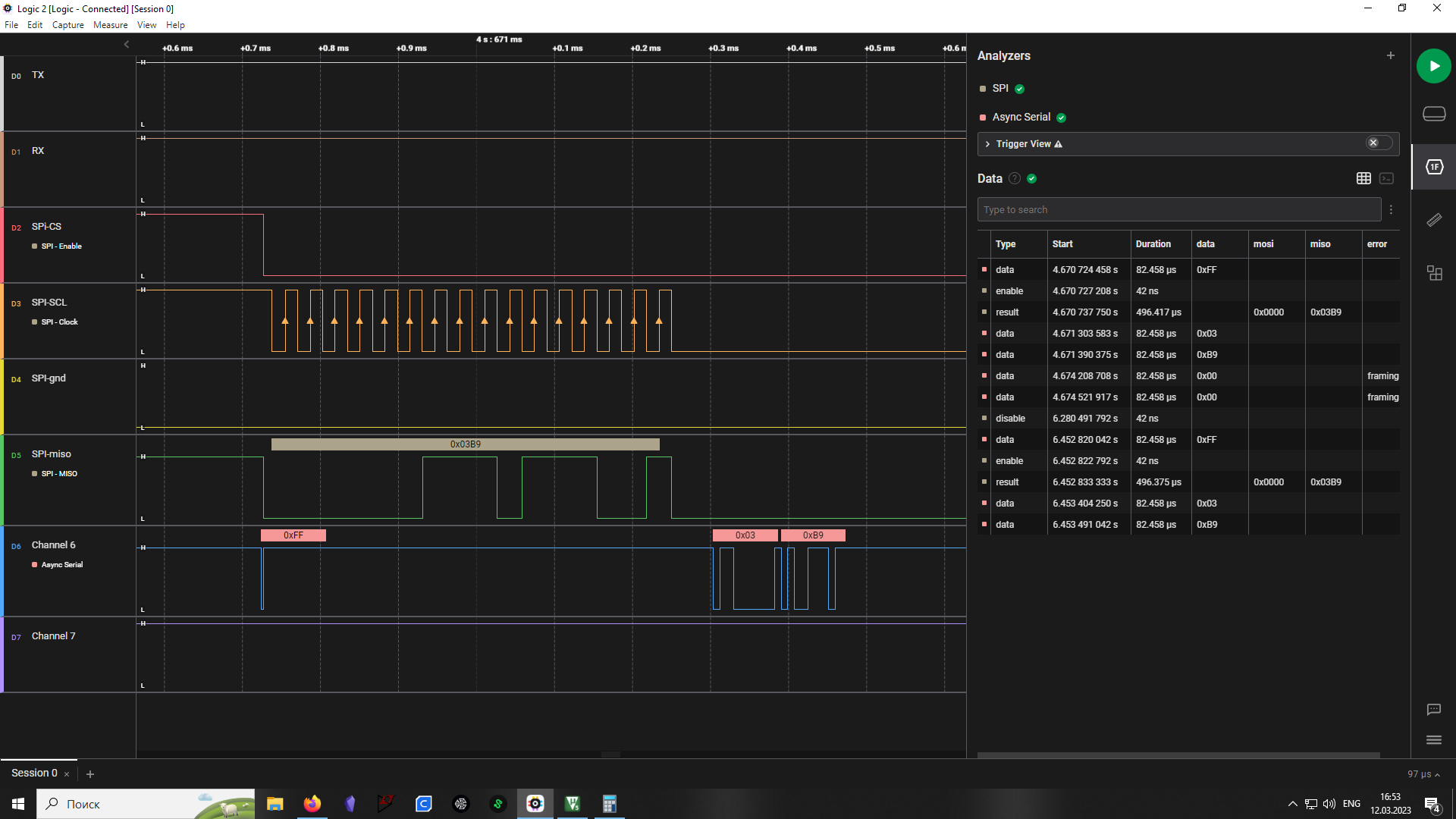Viewport: 1456px width, 819px height.
Task: Click SPI analyzer color swatch
Action: pos(983,89)
